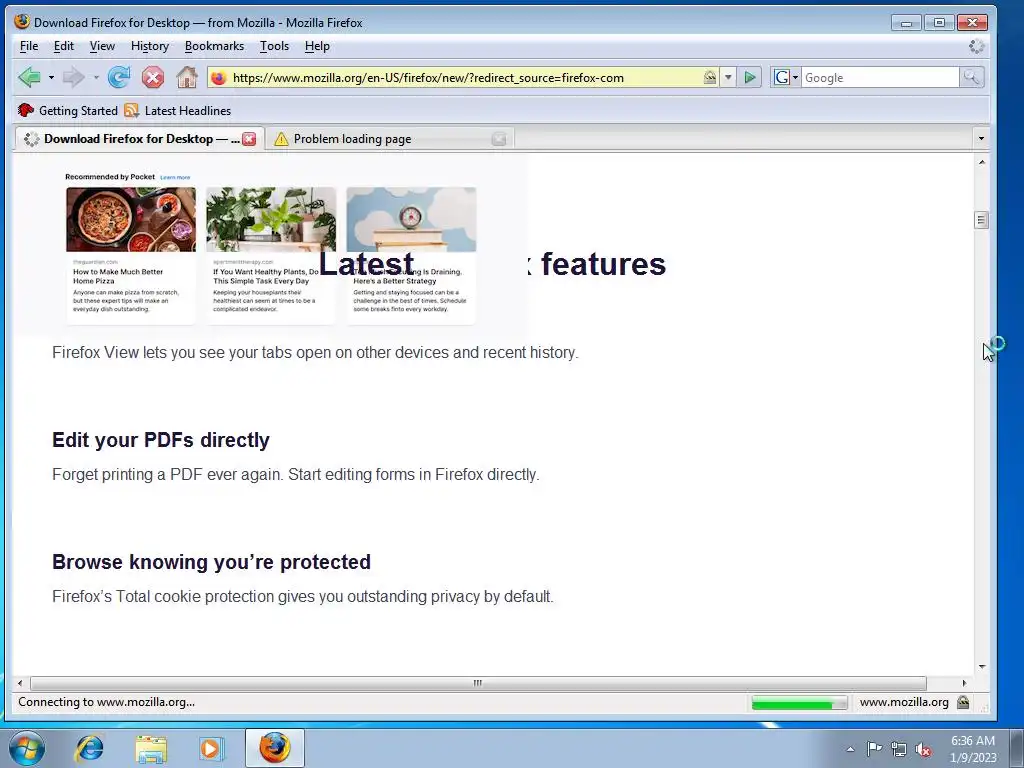1024x768 pixels.
Task: Open the Edit menu
Action: (x=63, y=46)
